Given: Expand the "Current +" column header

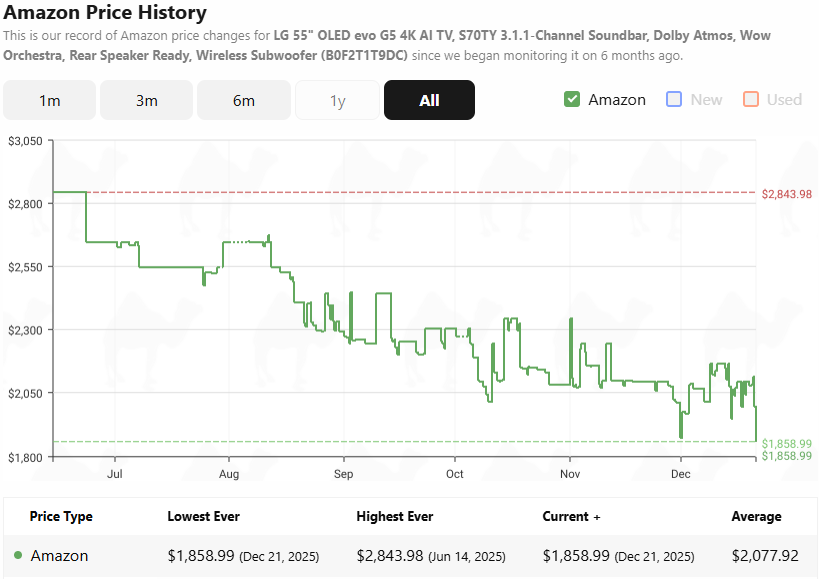Looking at the screenshot, I should click(571, 516).
